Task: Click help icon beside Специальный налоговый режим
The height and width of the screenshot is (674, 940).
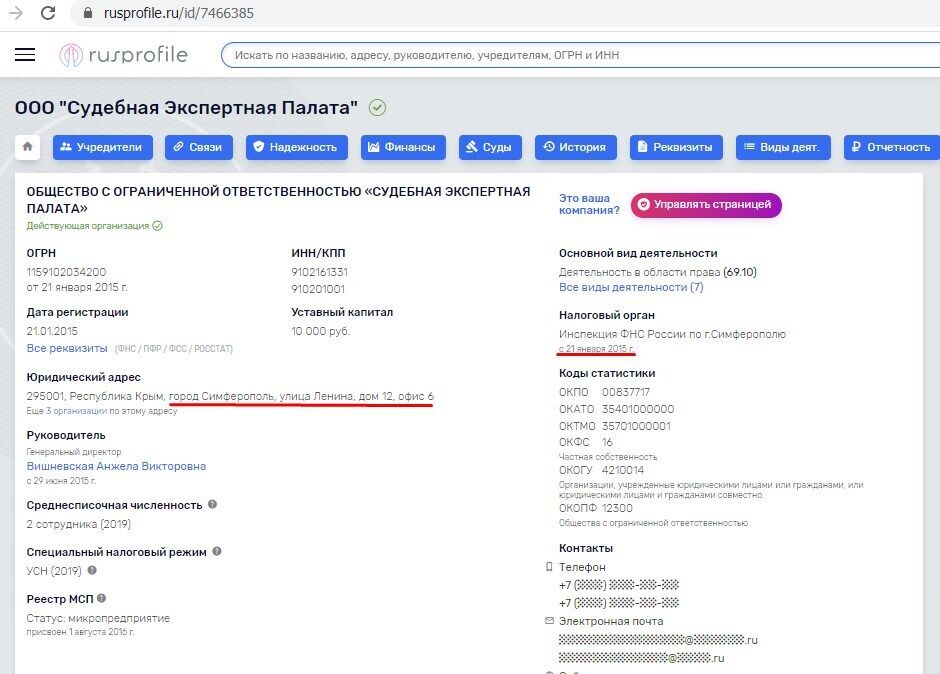Action: tap(217, 551)
